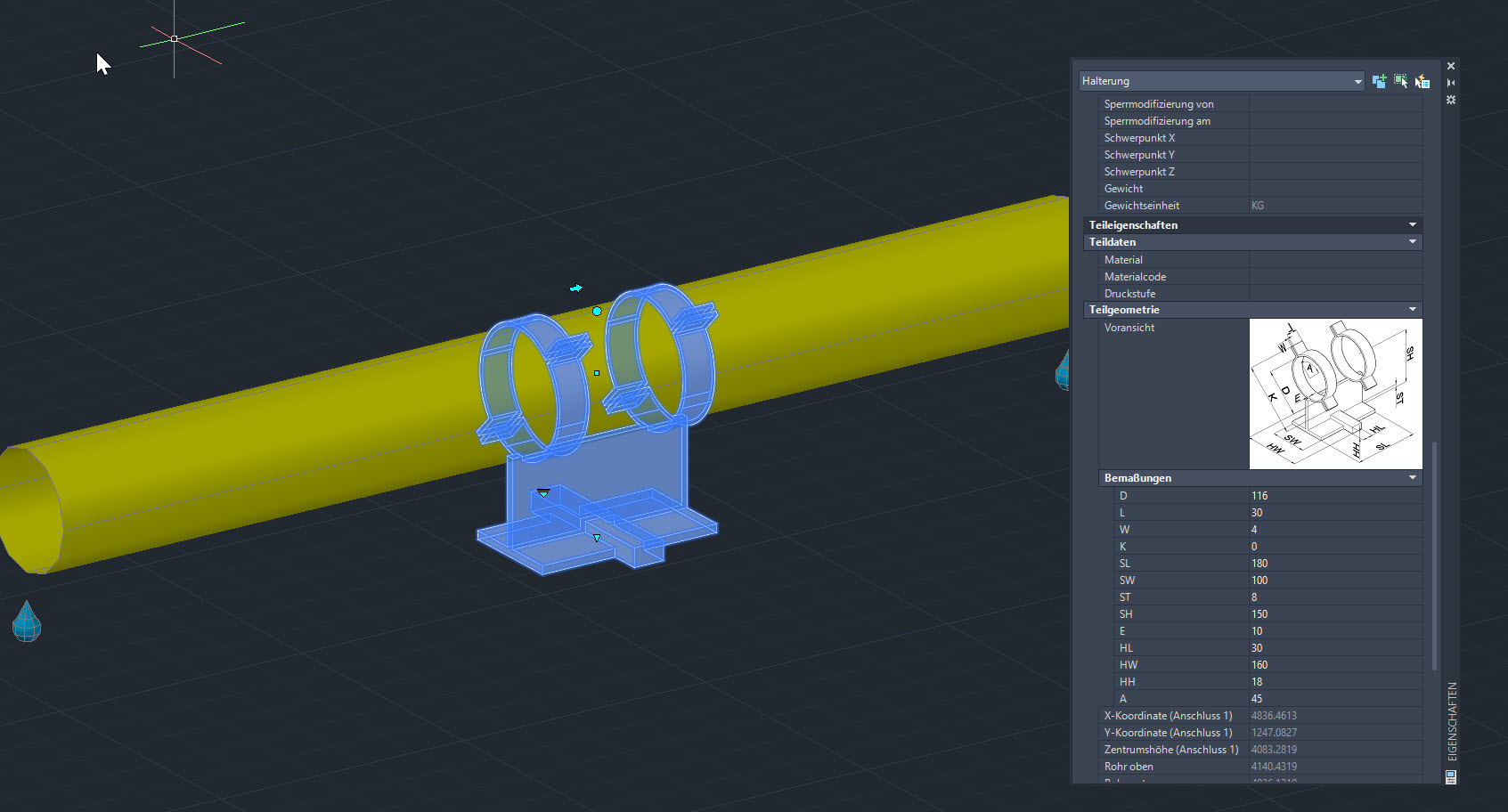
Task: Open the Halterung object type dropdown
Action: pyautogui.click(x=1221, y=81)
